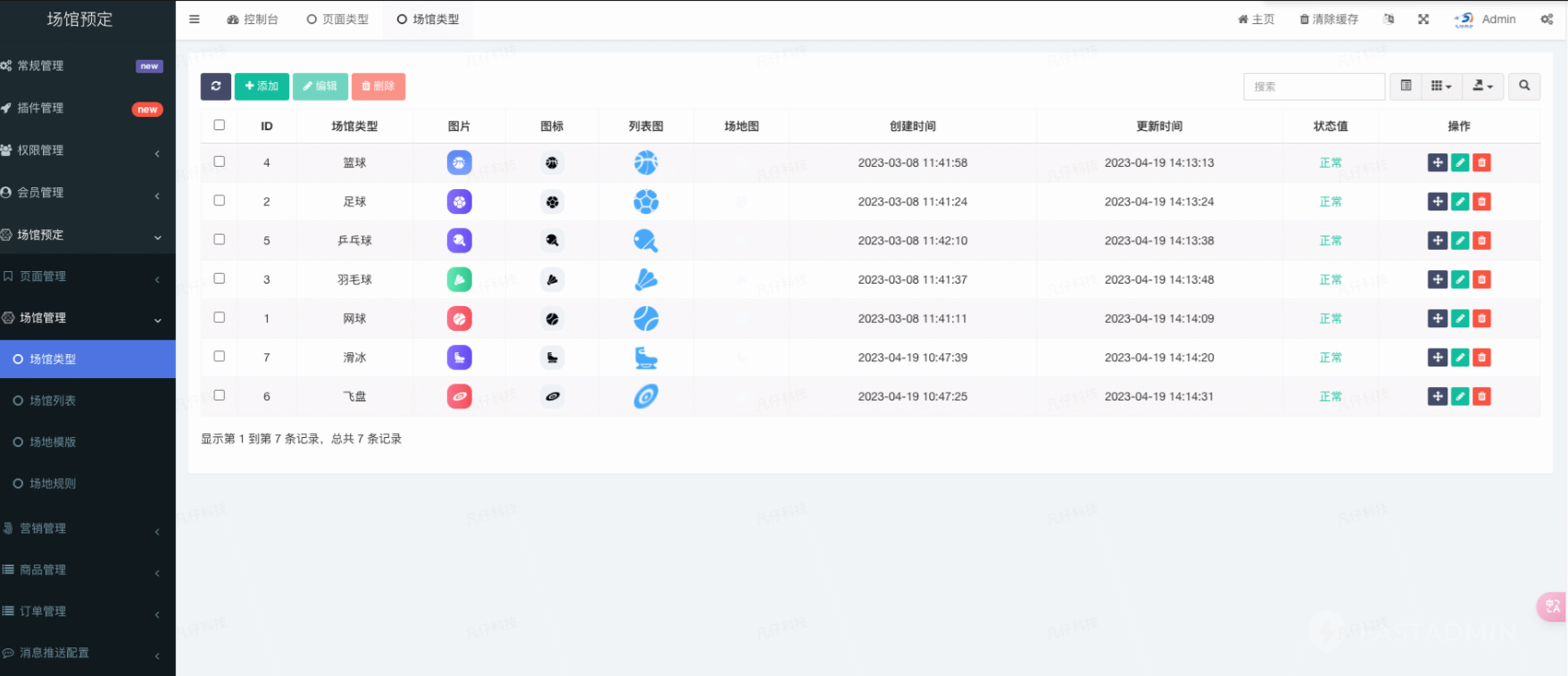Enter fullscreen with the expand icon
Viewport: 1568px width, 676px height.
1423,20
